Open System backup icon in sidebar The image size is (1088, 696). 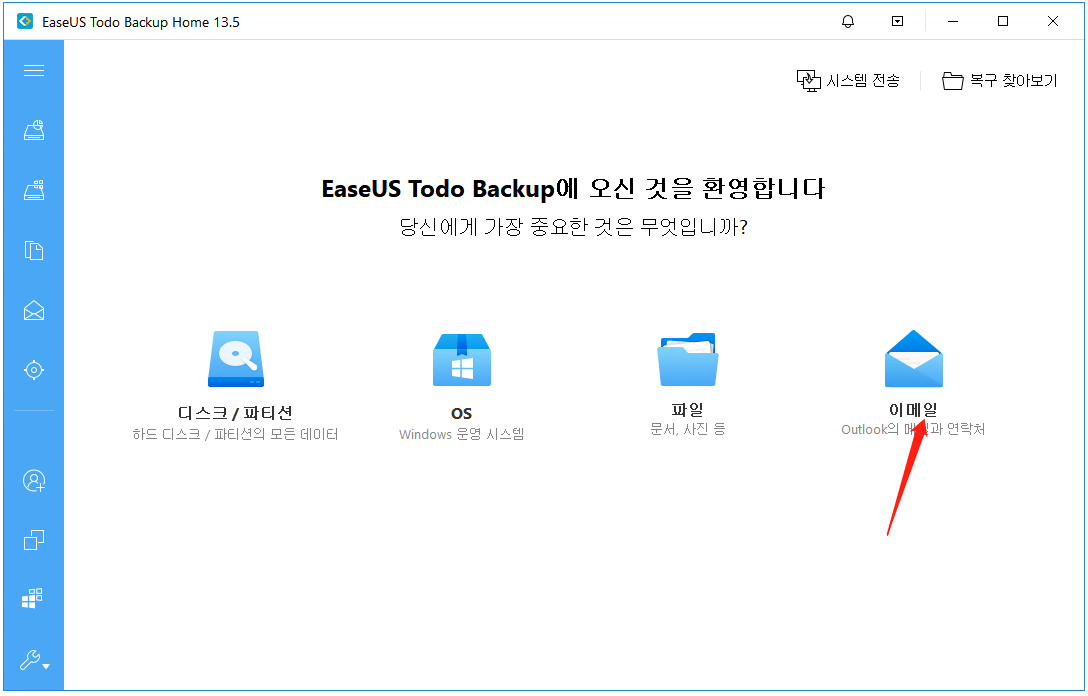[x=33, y=190]
